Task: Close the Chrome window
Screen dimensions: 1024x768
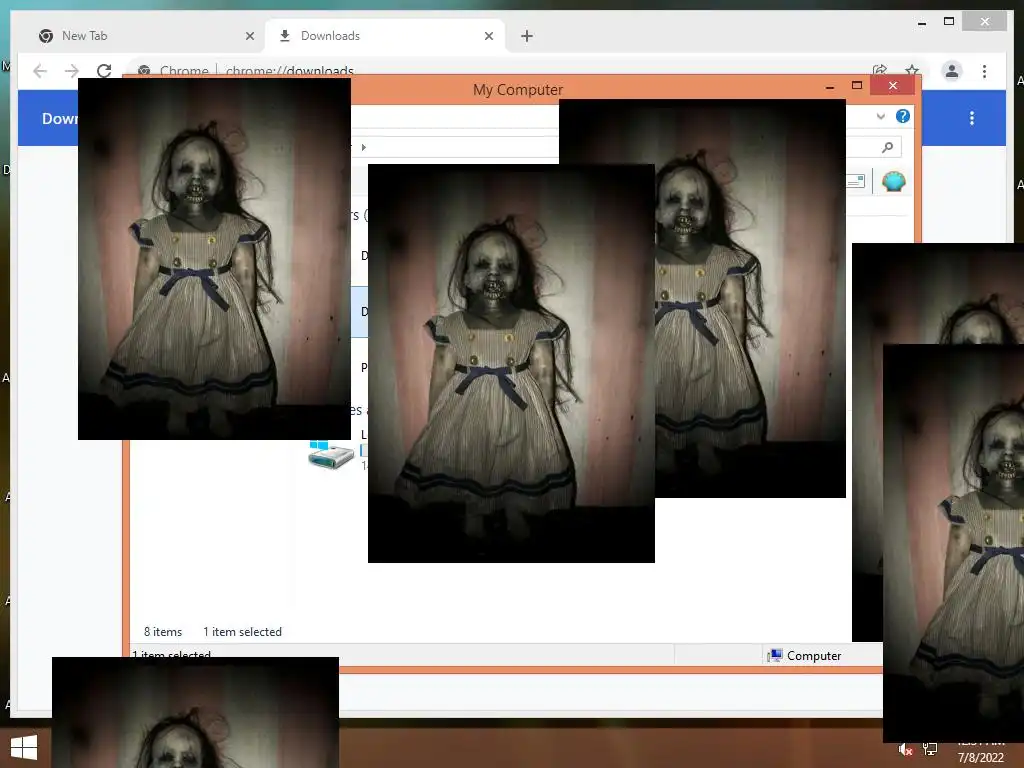Action: (984, 22)
